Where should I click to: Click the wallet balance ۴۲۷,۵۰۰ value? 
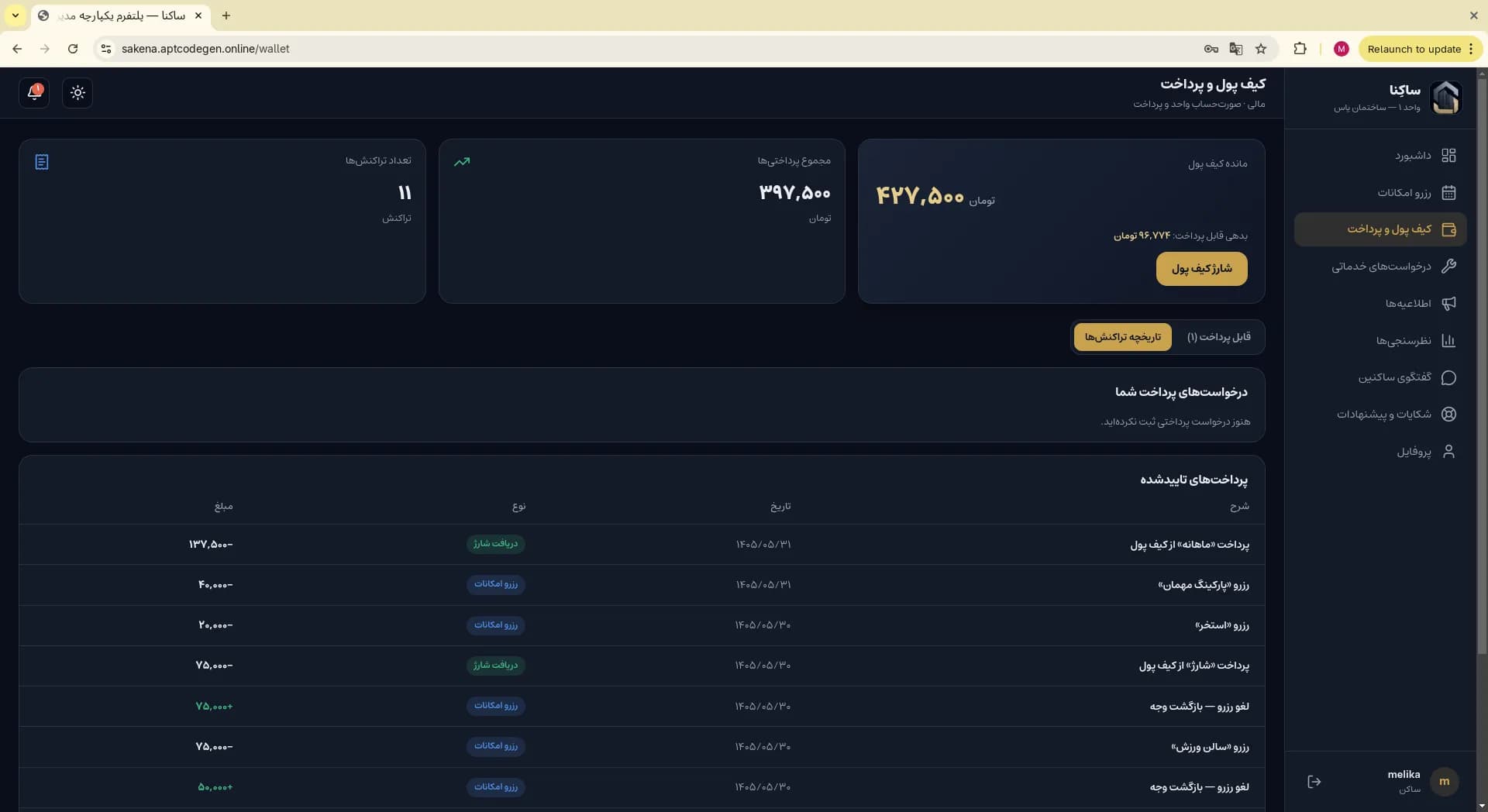[920, 196]
